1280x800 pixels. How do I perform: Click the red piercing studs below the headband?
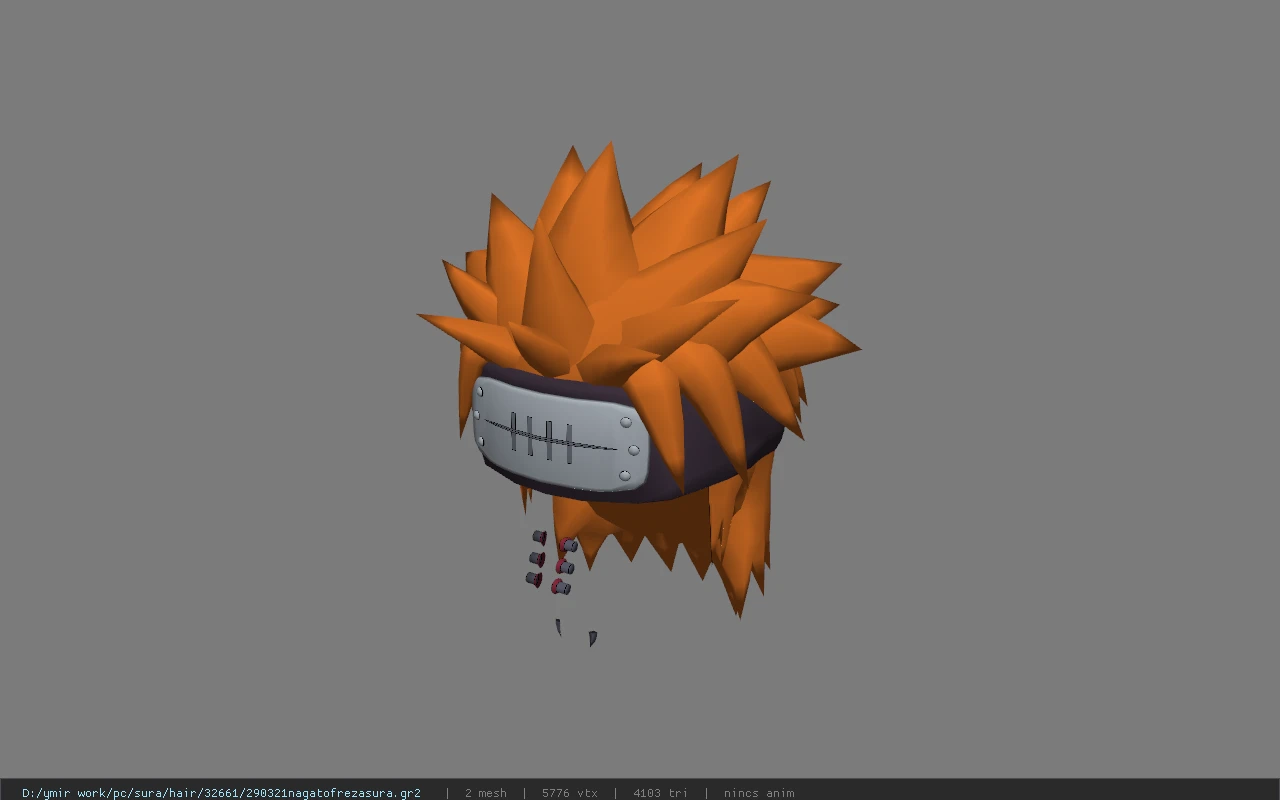coord(551,563)
